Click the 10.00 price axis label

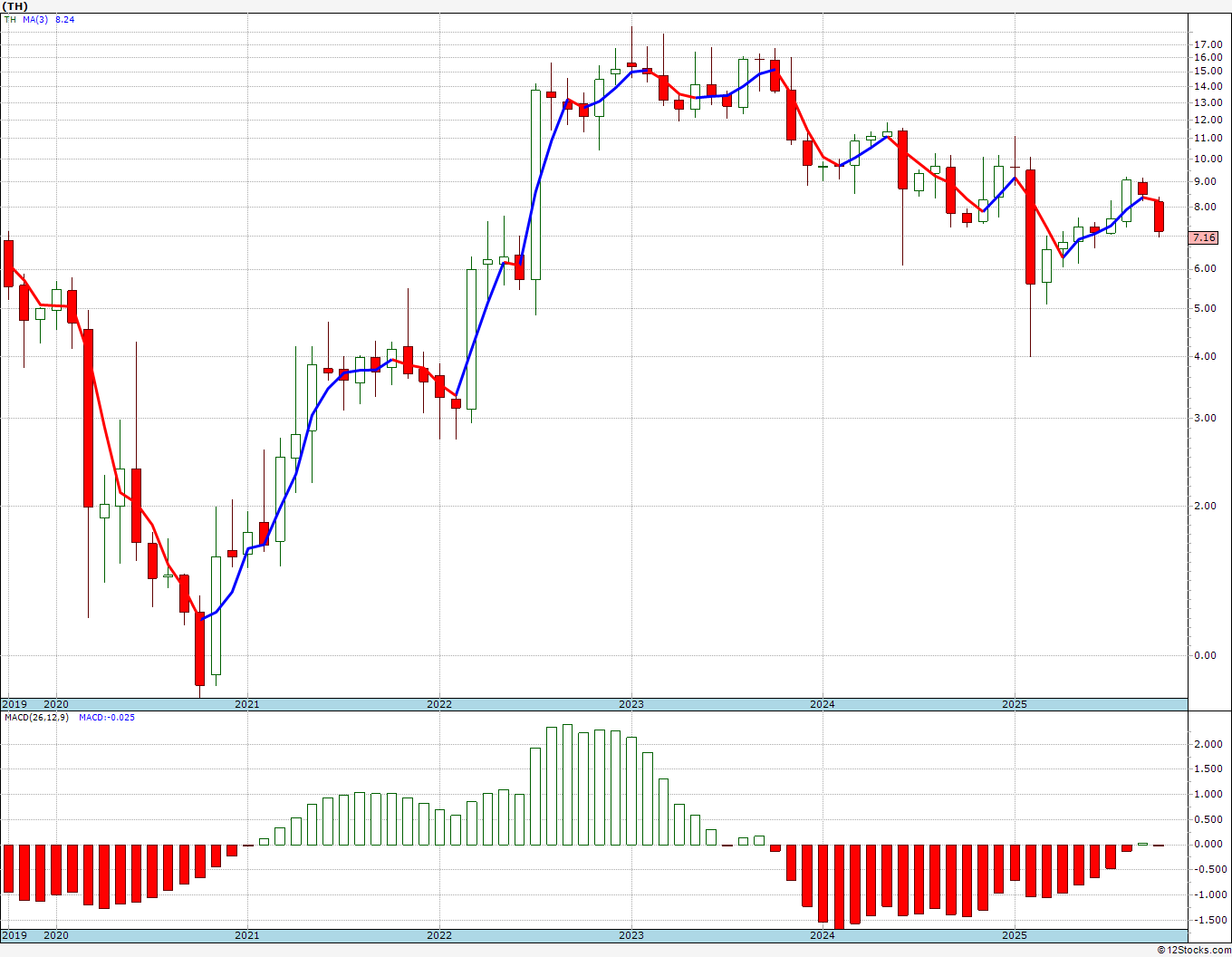[1208, 159]
